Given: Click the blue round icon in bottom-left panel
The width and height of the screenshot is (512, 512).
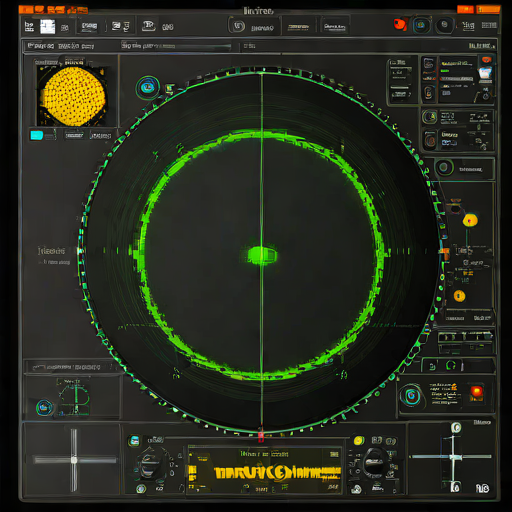Looking at the screenshot, I should coord(44,407).
